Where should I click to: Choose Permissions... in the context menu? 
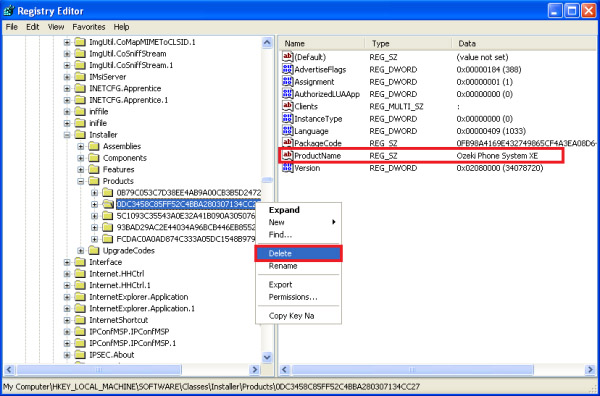tap(298, 297)
